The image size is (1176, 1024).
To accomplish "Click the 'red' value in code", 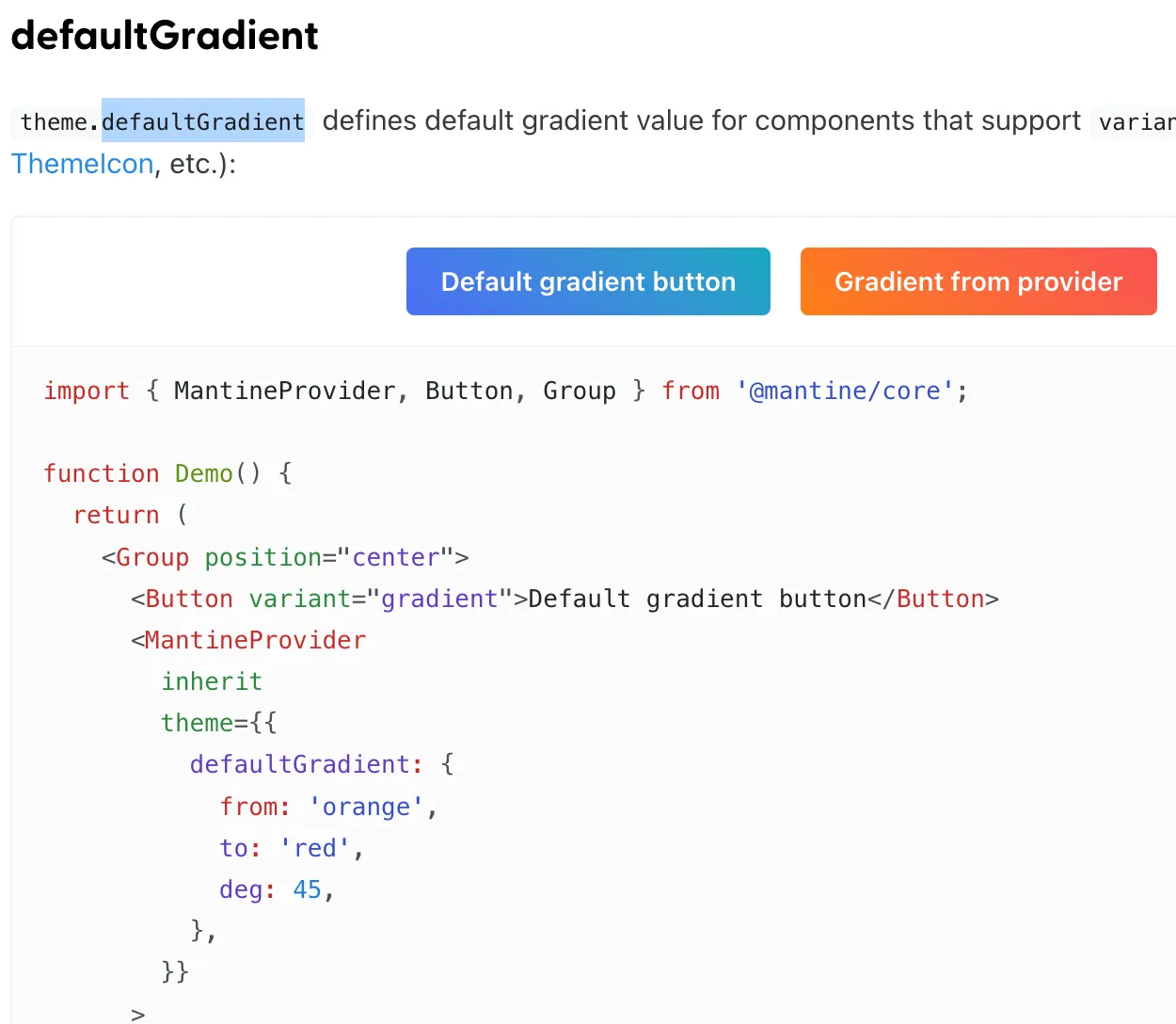I will 315,848.
